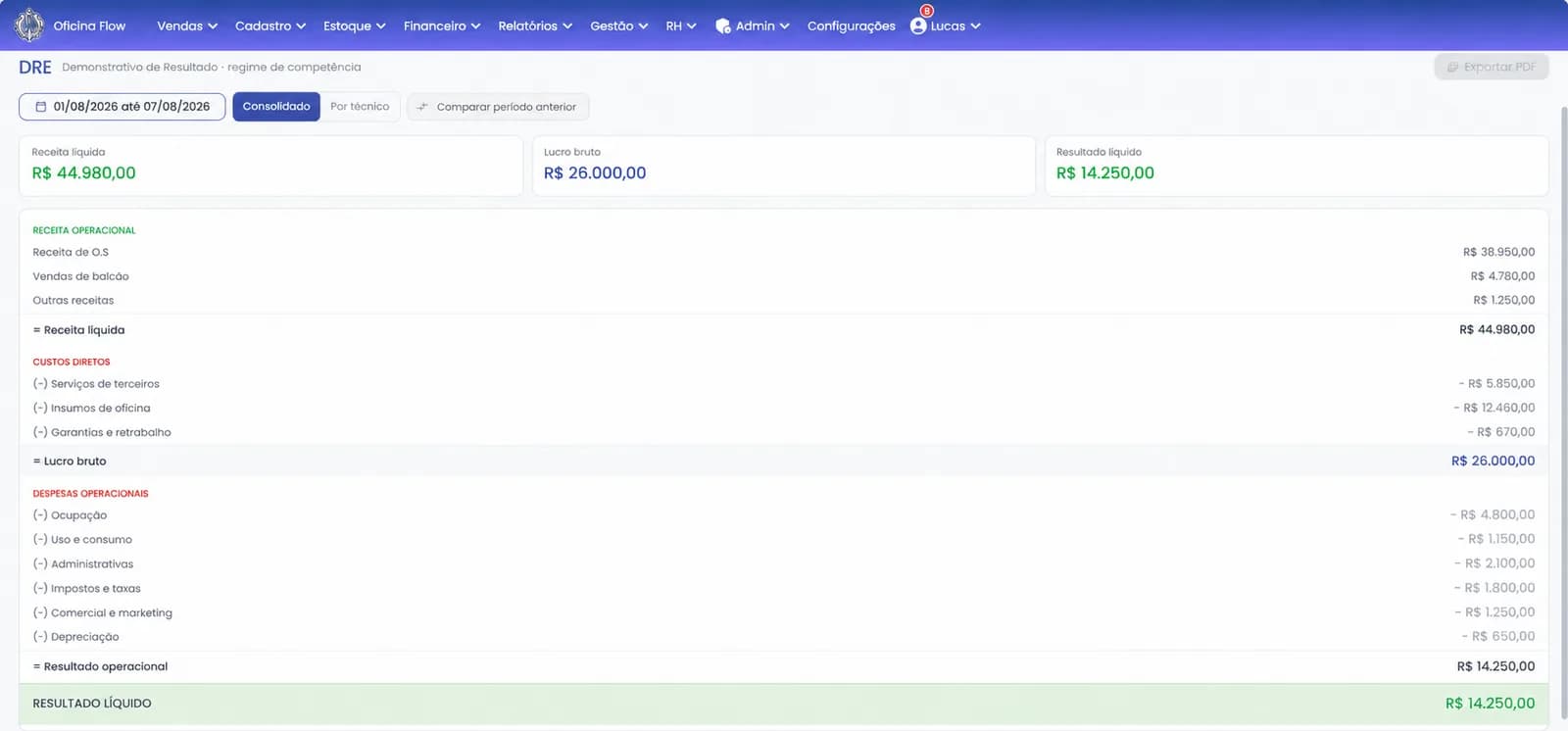Click the green R$ 14.250,00 footer total
The height and width of the screenshot is (731, 1568).
[1490, 704]
